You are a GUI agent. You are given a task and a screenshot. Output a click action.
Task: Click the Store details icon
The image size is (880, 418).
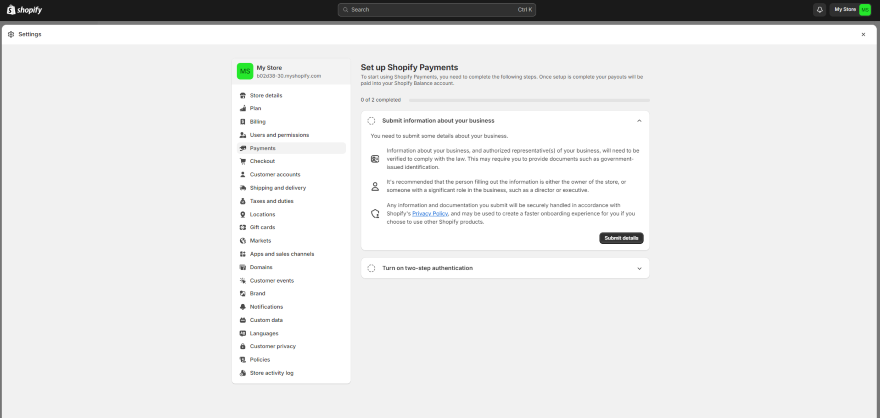point(242,95)
